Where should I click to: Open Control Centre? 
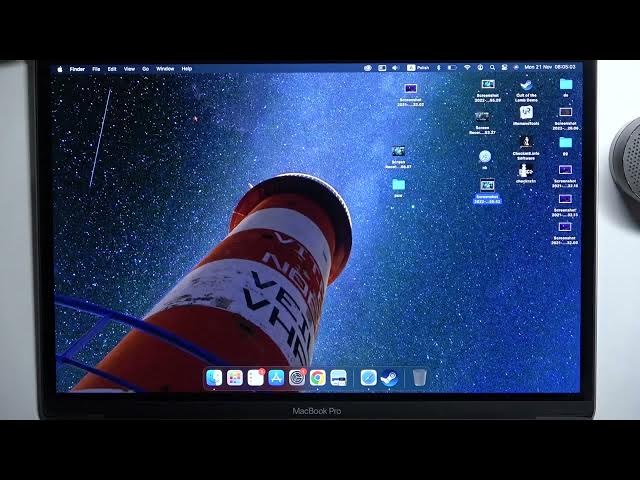click(504, 67)
